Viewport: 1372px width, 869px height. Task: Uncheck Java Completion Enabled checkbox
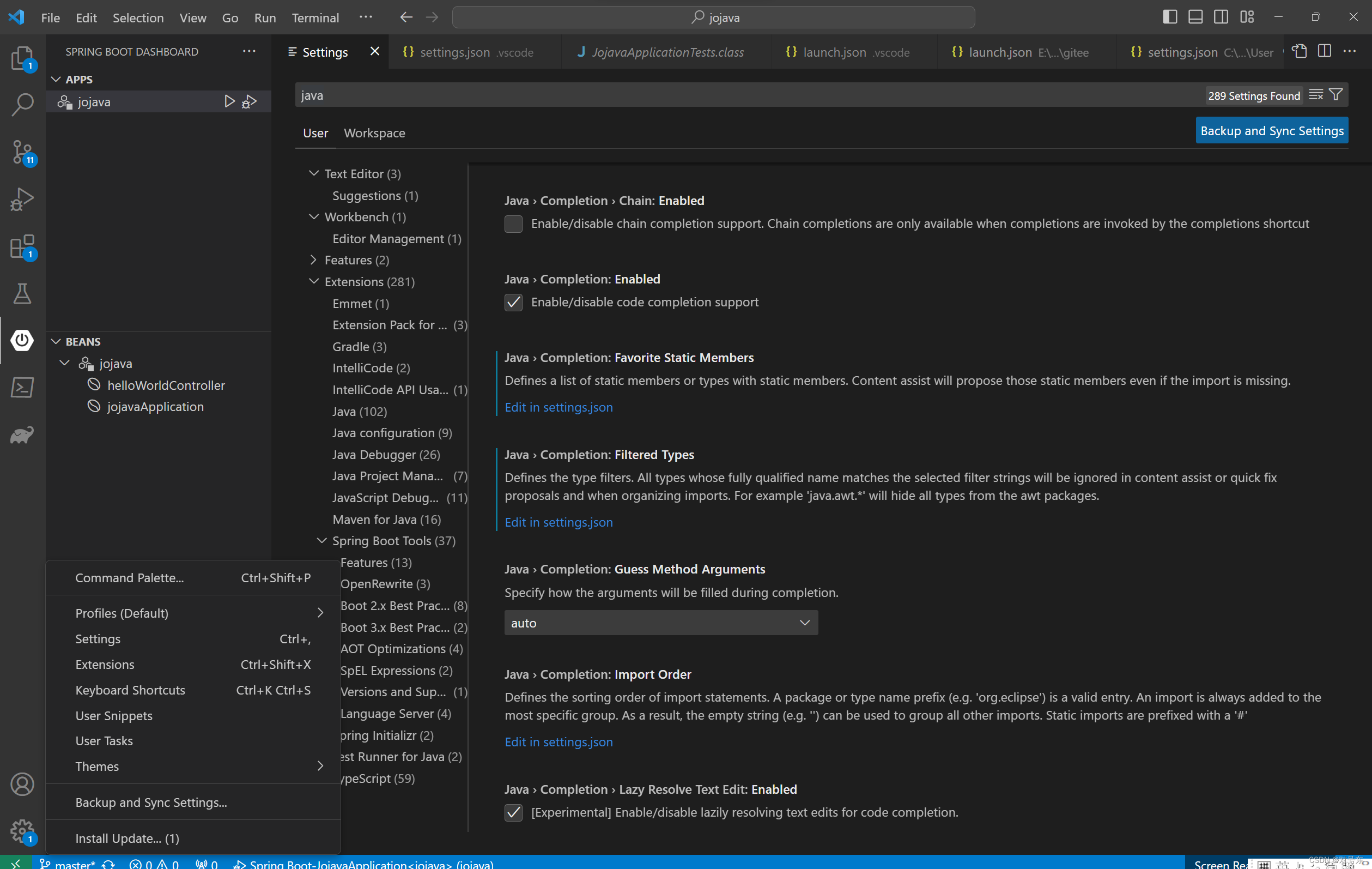coord(513,302)
